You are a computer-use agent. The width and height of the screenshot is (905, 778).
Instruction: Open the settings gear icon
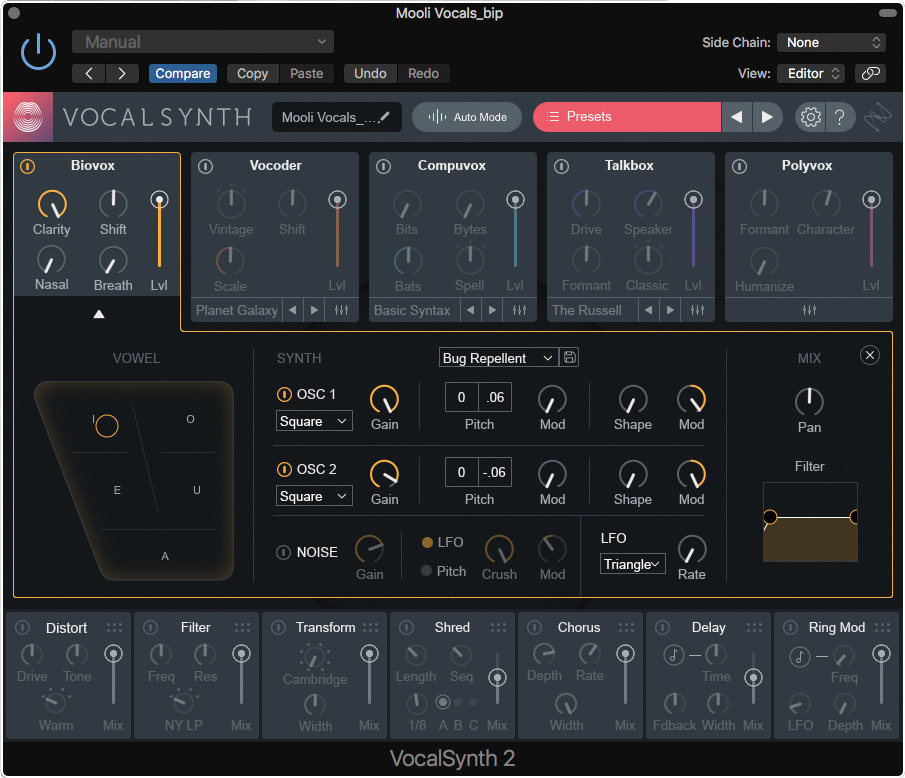point(810,117)
